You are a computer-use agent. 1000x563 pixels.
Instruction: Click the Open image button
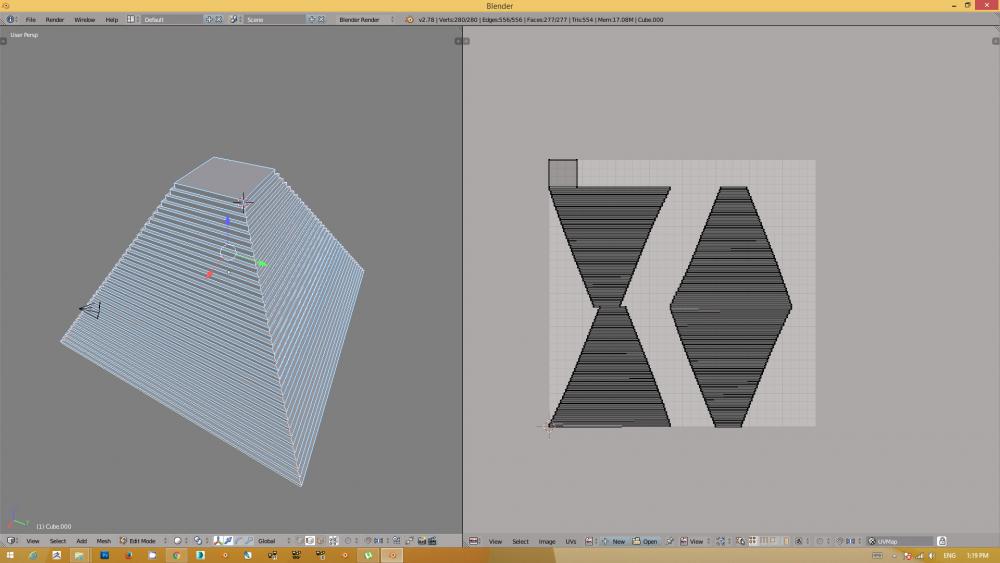[x=646, y=541]
